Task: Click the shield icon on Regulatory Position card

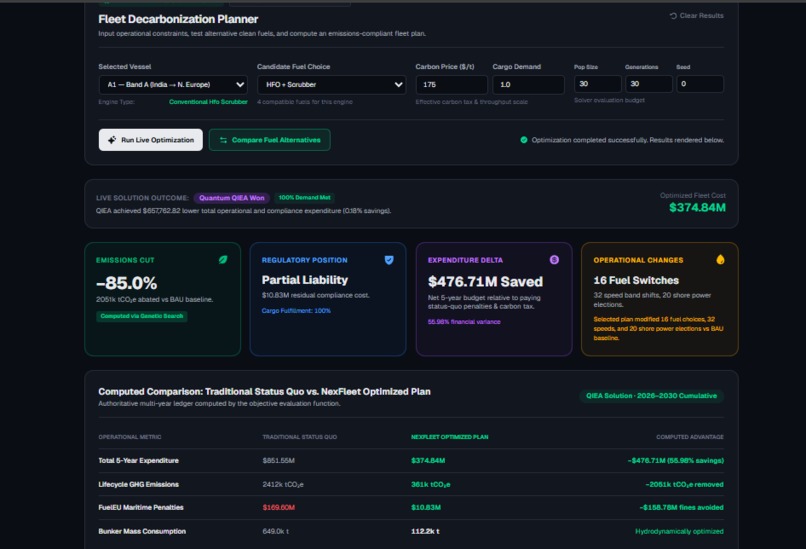Action: coord(389,260)
